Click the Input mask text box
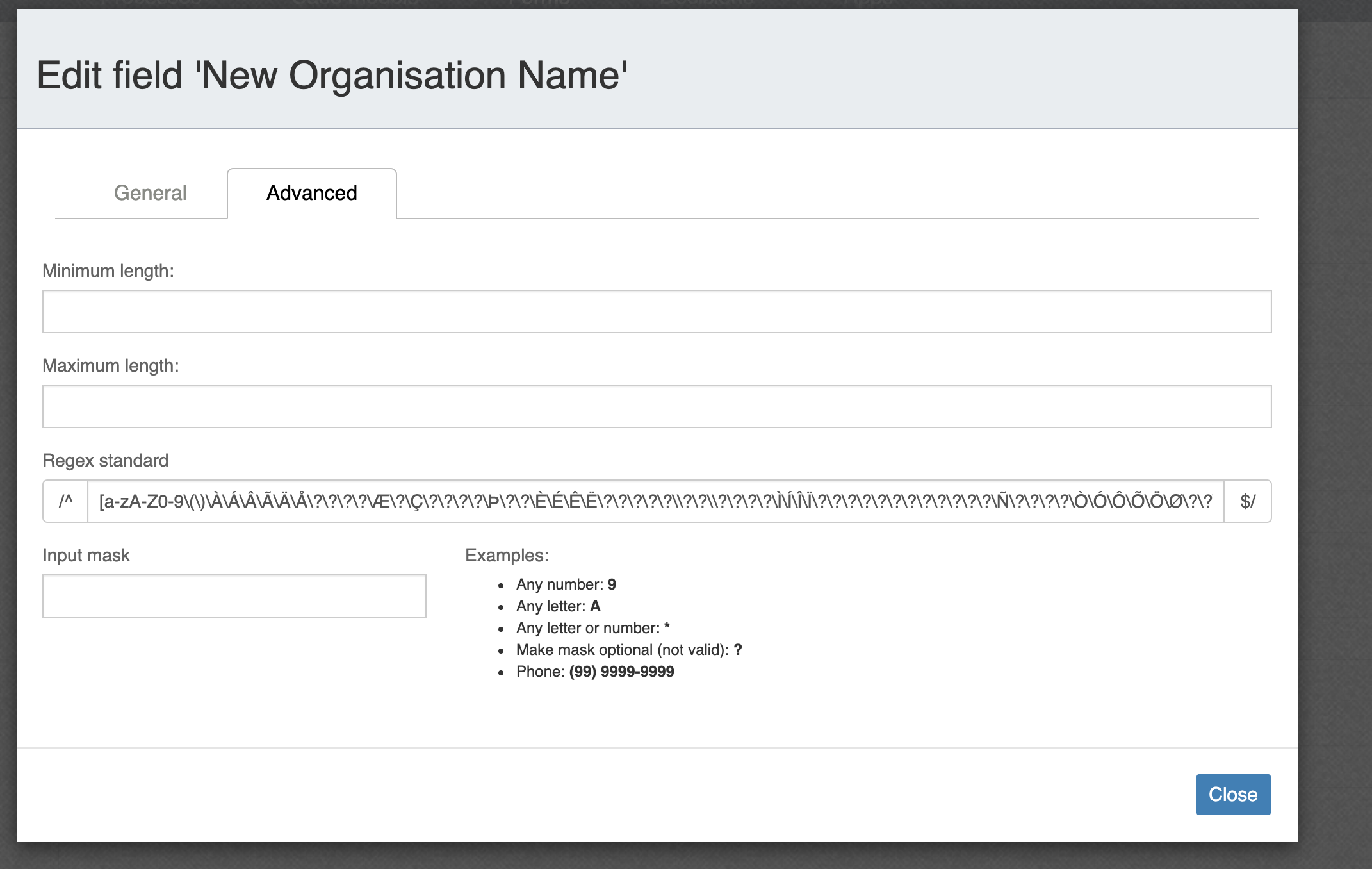Screen dimensions: 1372x869 click(234, 596)
